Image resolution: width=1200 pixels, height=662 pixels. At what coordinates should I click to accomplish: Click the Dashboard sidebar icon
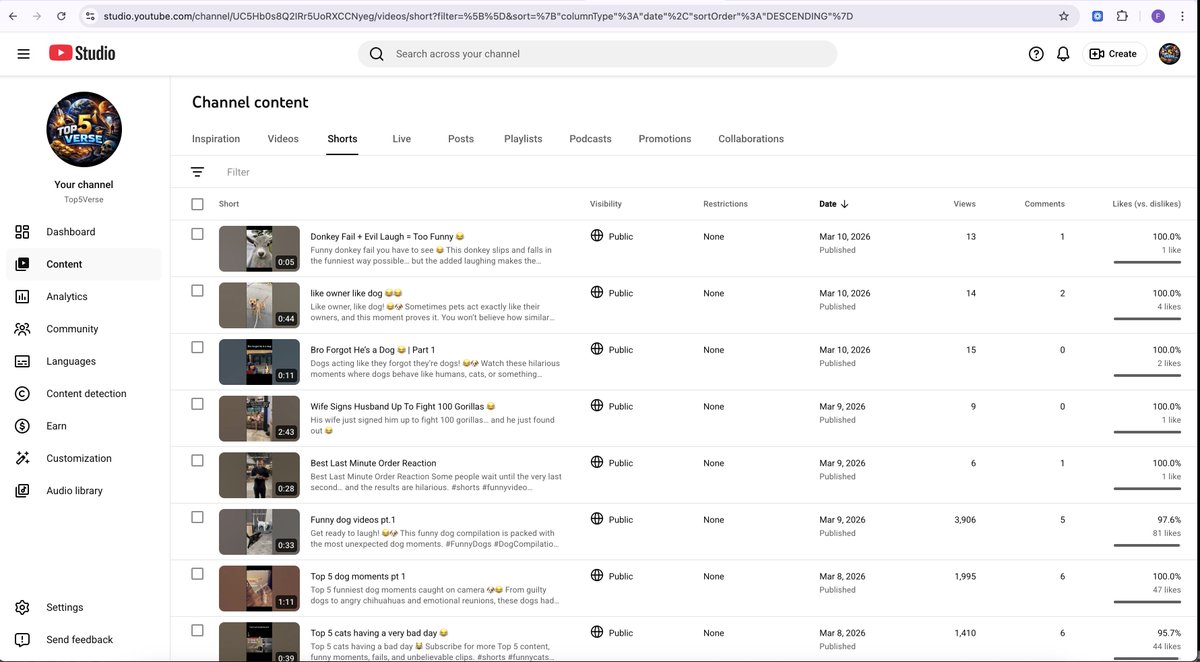[22, 232]
